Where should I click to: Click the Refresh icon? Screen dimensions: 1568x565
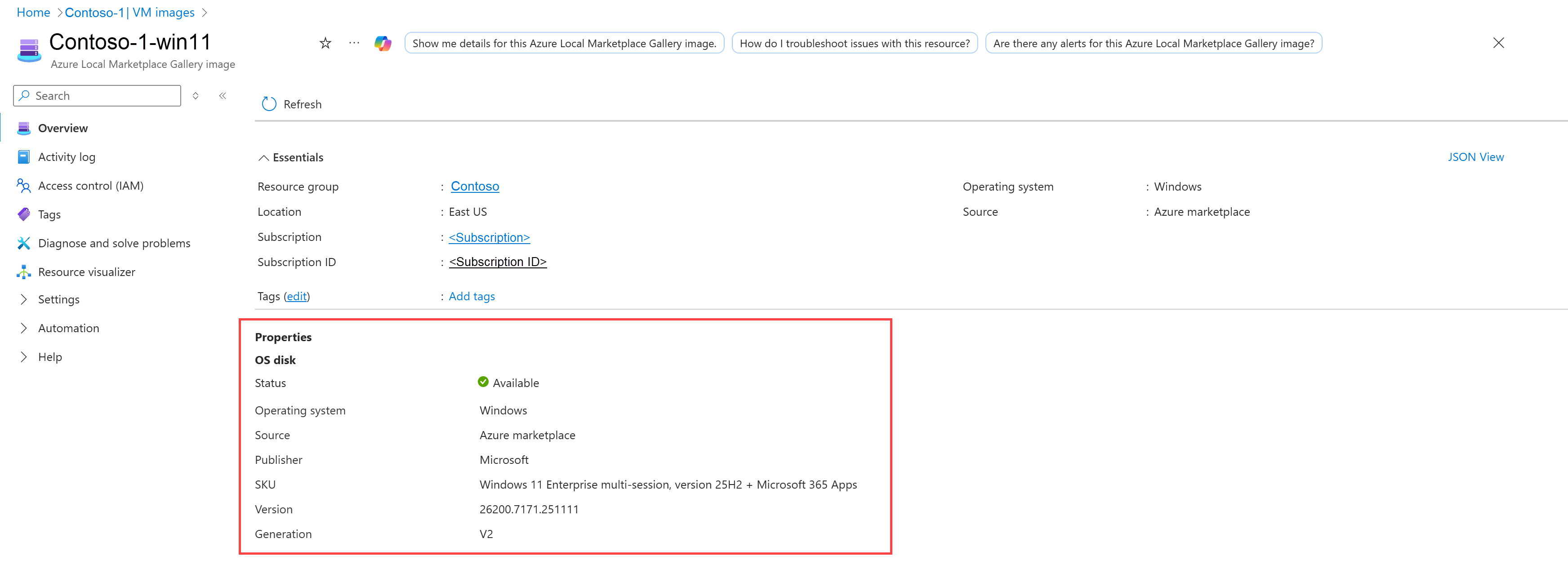(x=269, y=104)
